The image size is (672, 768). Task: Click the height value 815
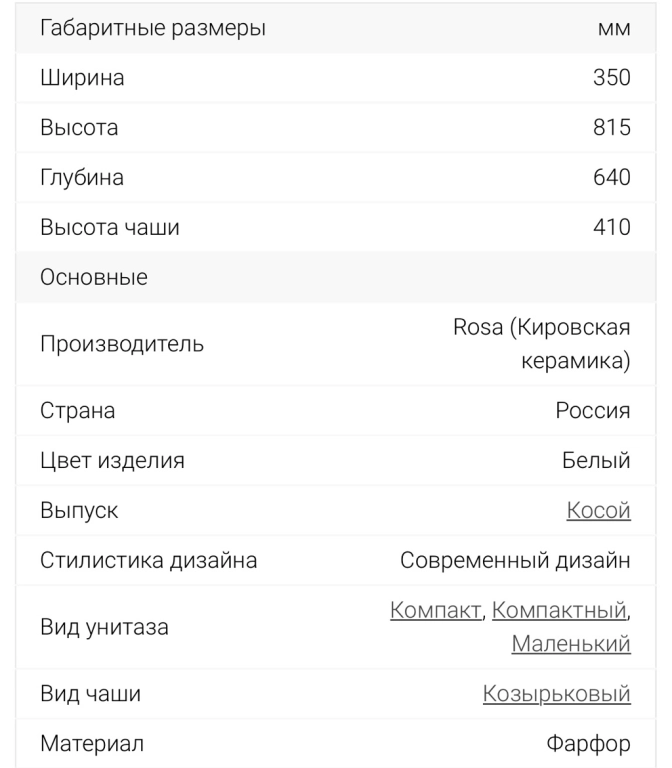(x=611, y=128)
